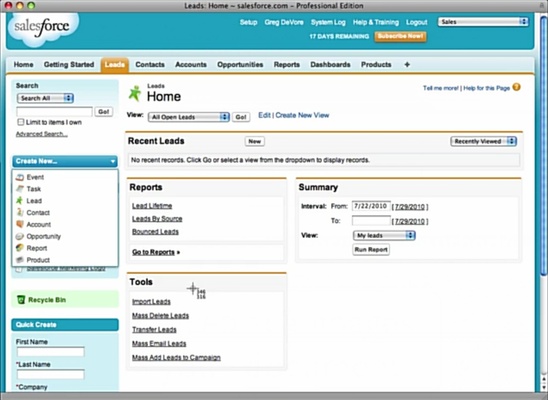Click the New button in Recent Leads
Screen dimensions: 548x400
click(254, 141)
